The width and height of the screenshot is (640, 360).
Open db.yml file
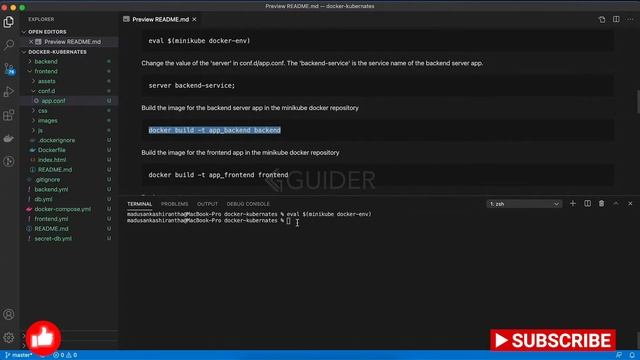coord(43,199)
